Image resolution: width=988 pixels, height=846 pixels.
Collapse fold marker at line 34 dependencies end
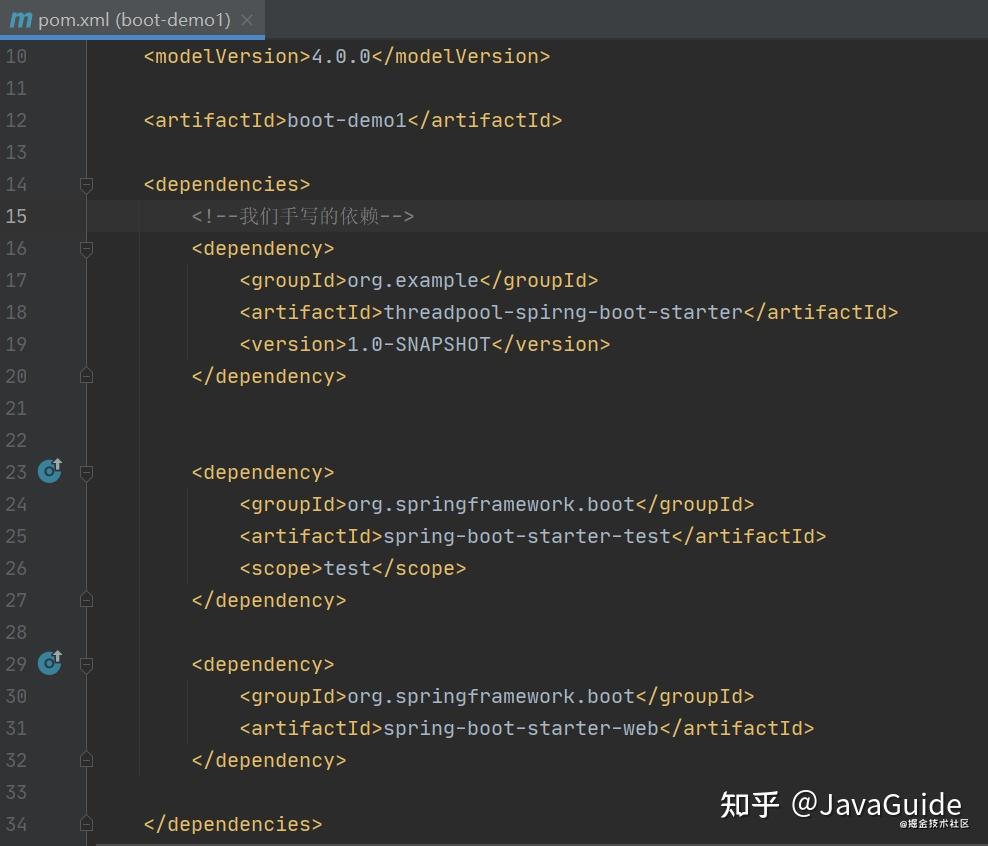(x=87, y=824)
